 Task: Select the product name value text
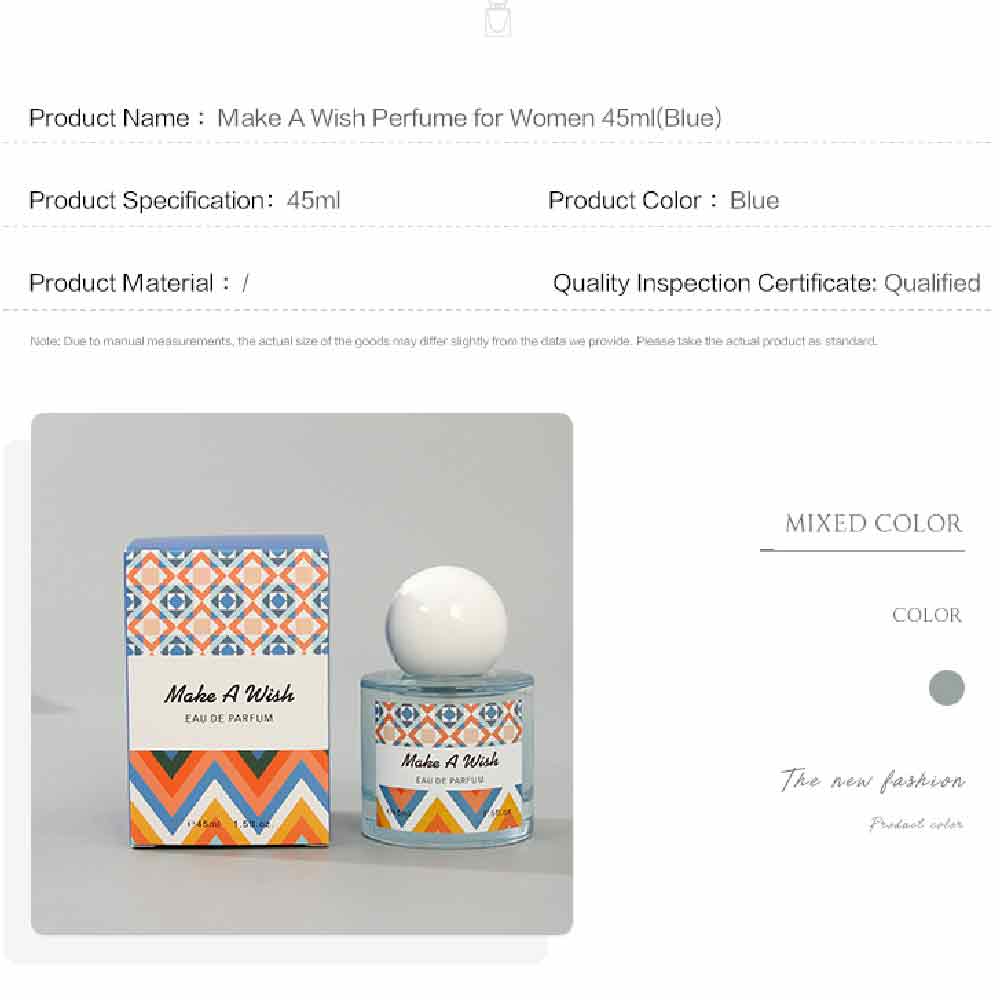[x=469, y=118]
